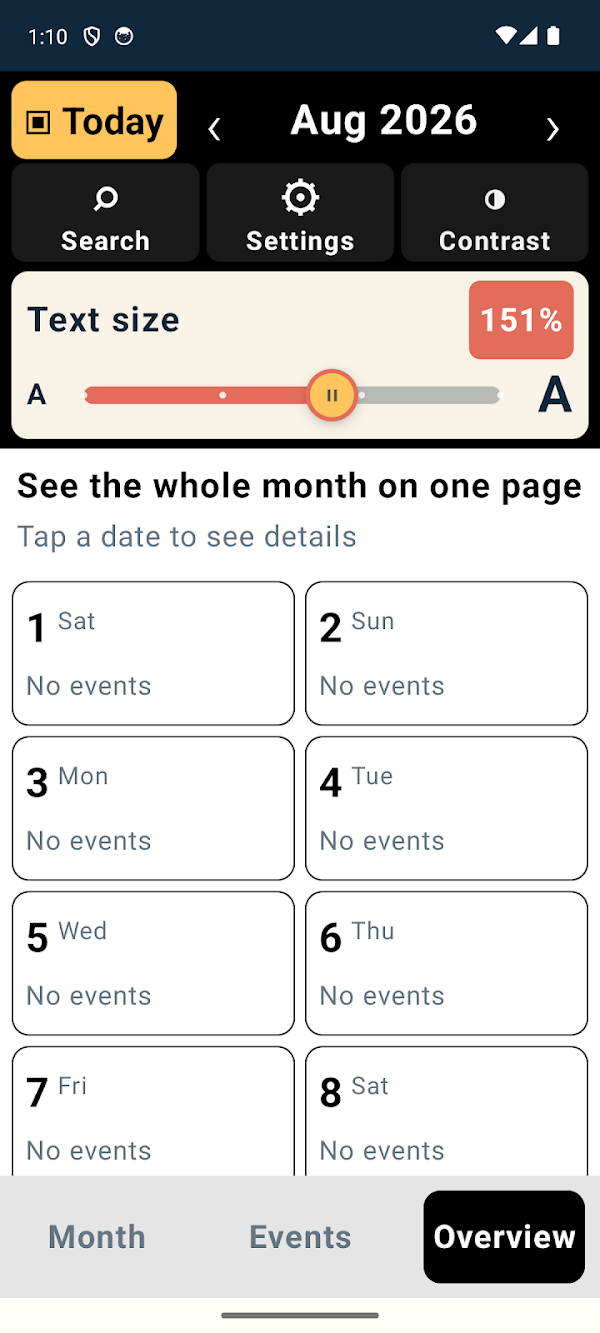Open date card 3 Mon
Screen dimensions: 600x1333
153,808
